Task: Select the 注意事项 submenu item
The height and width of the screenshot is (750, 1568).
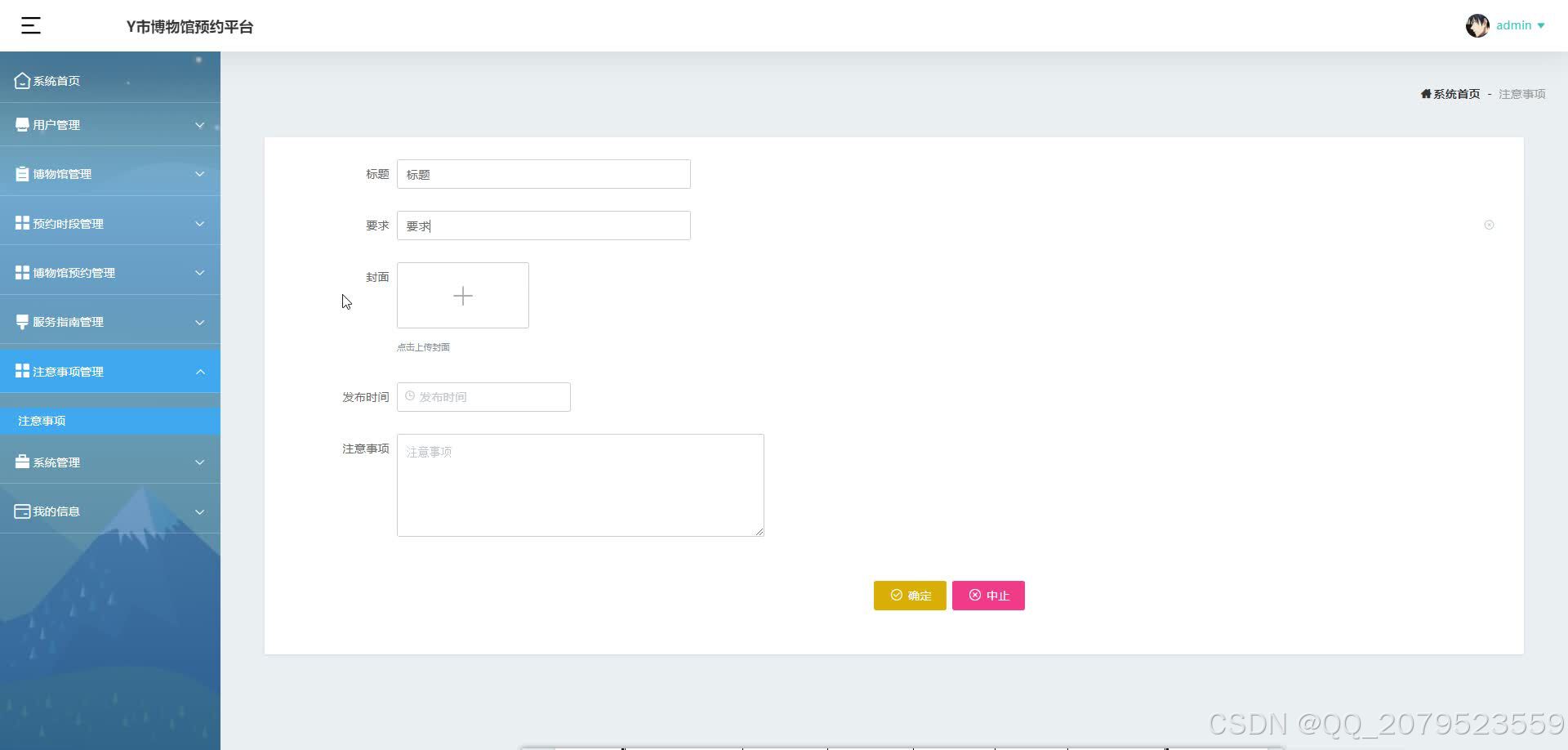Action: point(110,421)
